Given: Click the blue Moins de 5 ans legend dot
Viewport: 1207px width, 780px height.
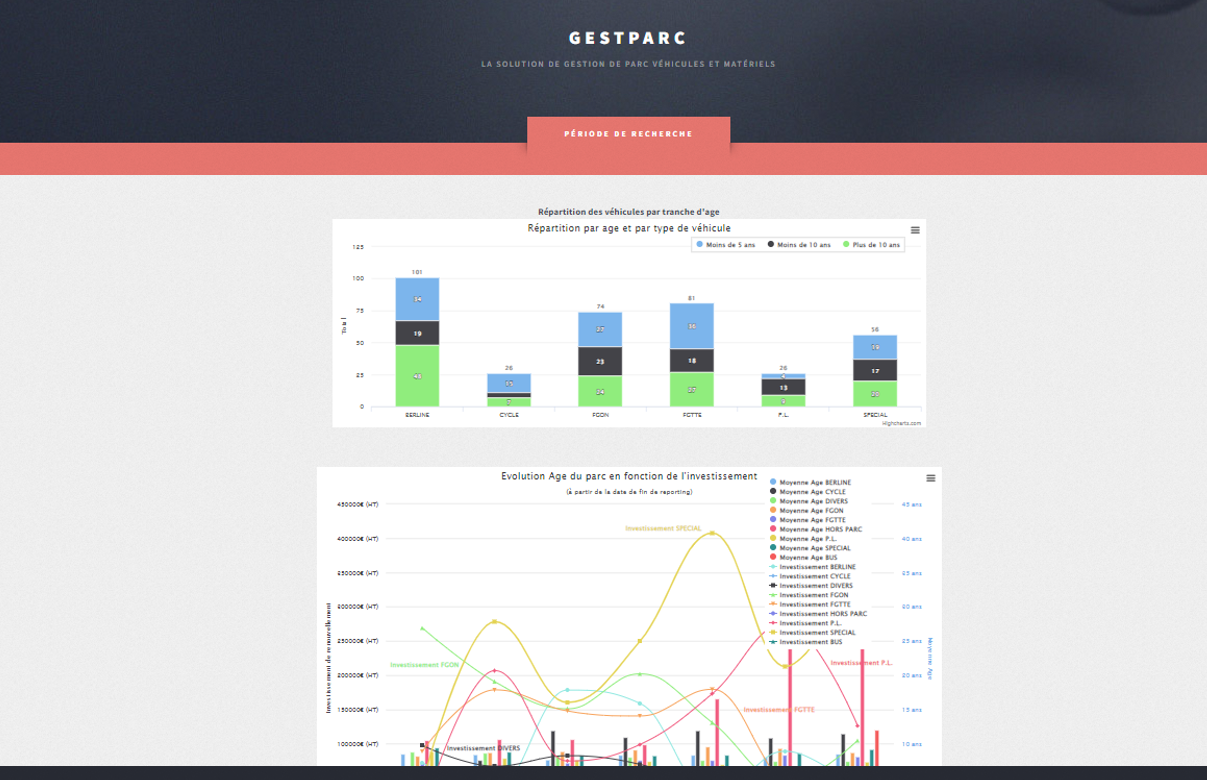Looking at the screenshot, I should [x=700, y=244].
